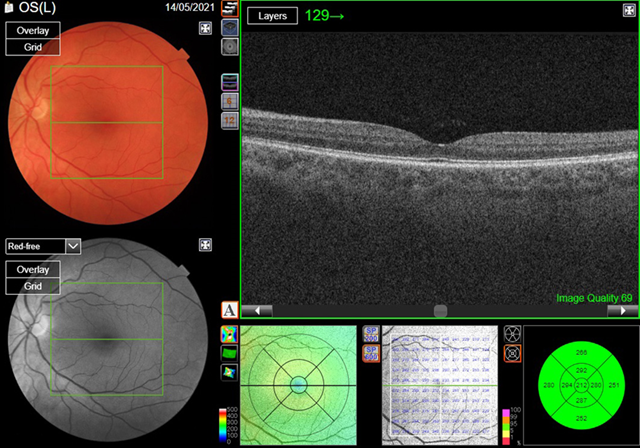This screenshot has width=640, height=448.
Task: Click the Layers button above the B-scan
Action: (x=272, y=17)
